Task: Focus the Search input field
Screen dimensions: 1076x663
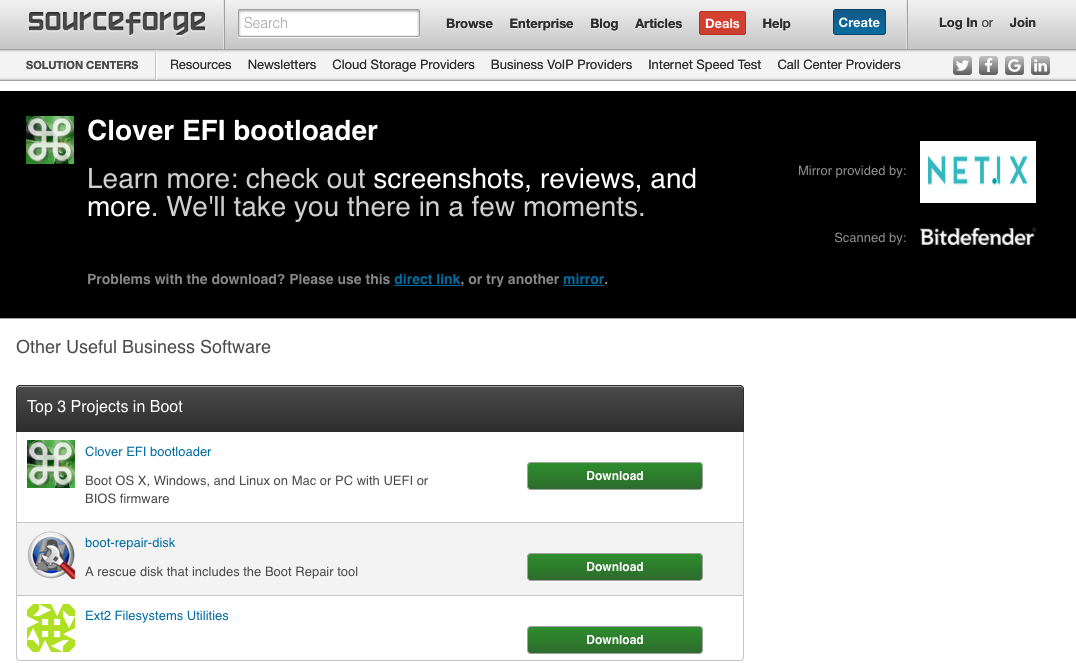Action: 329,23
